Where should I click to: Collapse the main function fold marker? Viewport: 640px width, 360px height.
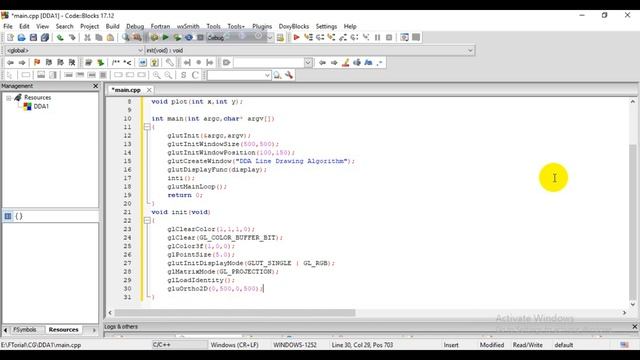[147, 127]
